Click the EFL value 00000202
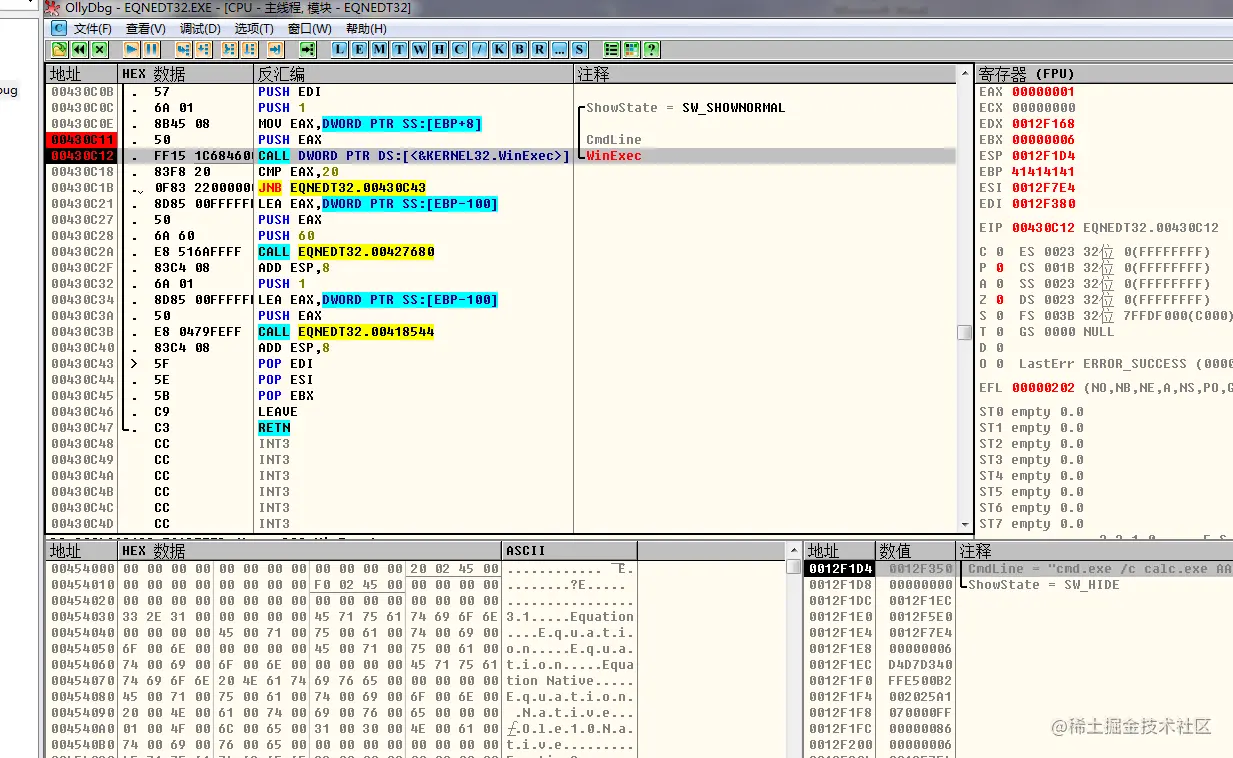The height and width of the screenshot is (758, 1233). point(1044,388)
